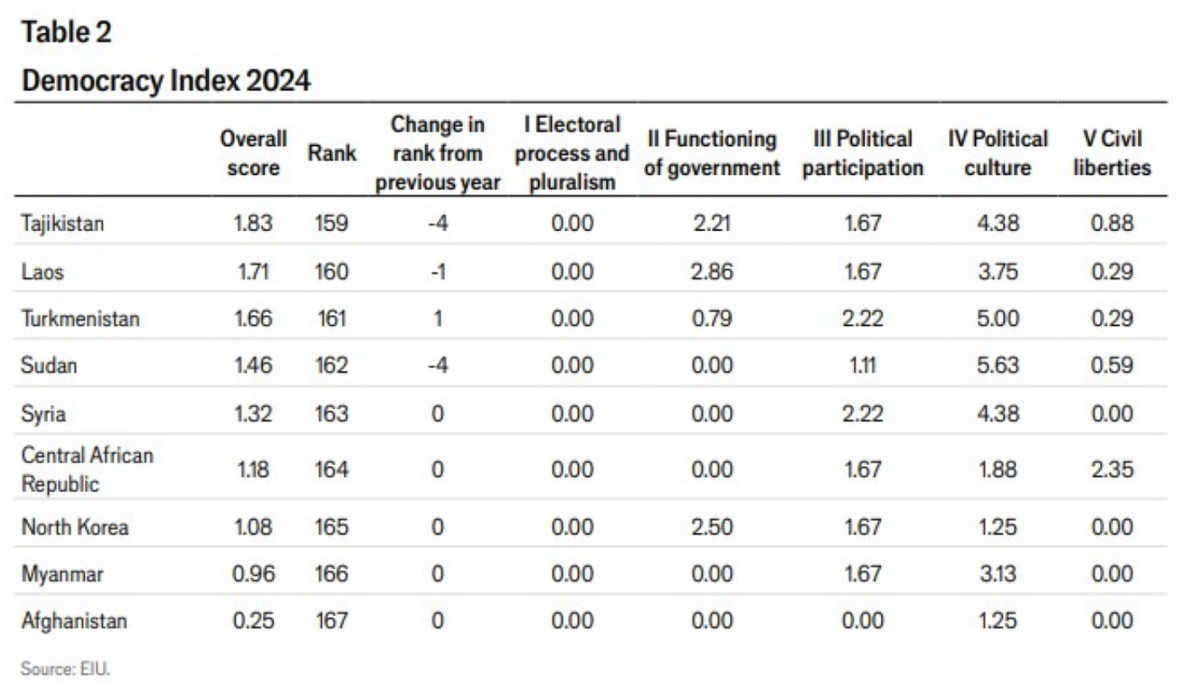Click the "Democracy Index 2024" title
The width and height of the screenshot is (1200, 691).
(x=166, y=82)
